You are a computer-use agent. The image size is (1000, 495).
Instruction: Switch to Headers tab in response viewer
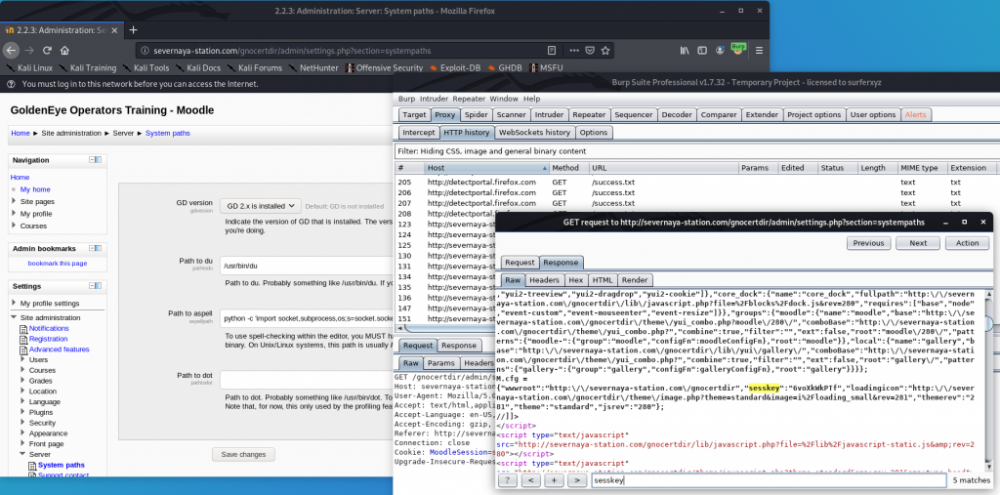pos(544,280)
